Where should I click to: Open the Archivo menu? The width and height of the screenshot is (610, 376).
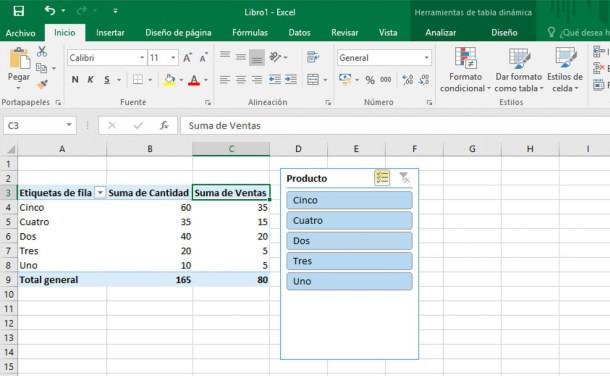click(x=21, y=33)
